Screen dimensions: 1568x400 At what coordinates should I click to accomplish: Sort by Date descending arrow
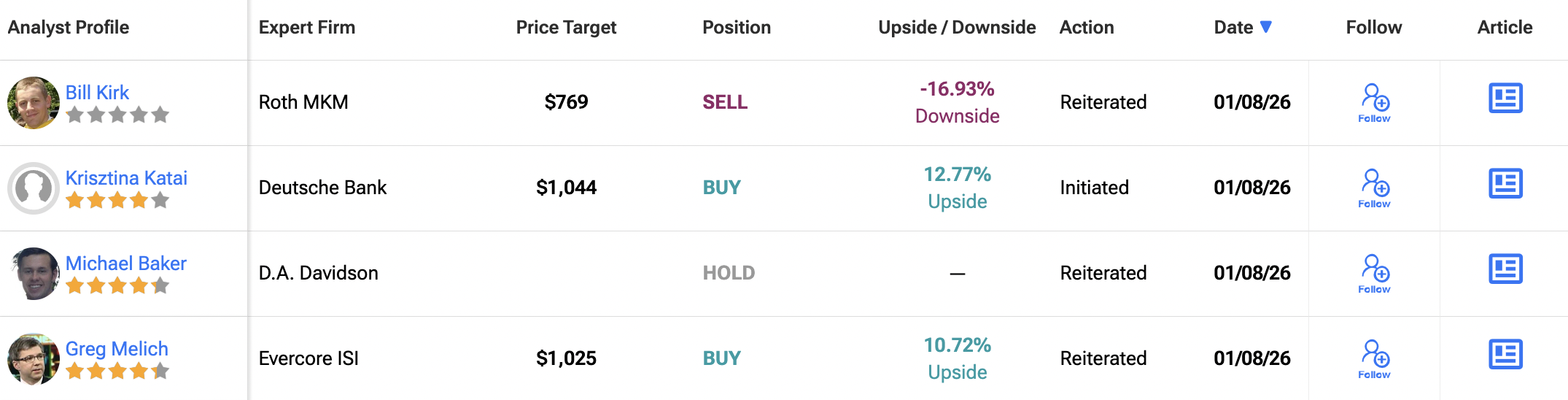click(1266, 27)
